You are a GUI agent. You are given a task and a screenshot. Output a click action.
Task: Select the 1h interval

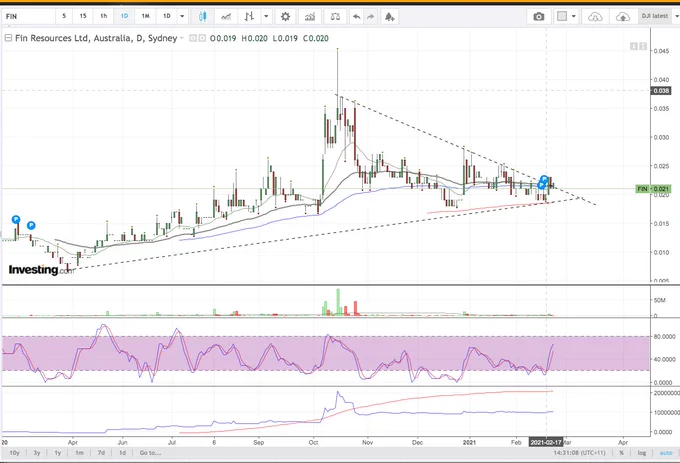click(104, 16)
